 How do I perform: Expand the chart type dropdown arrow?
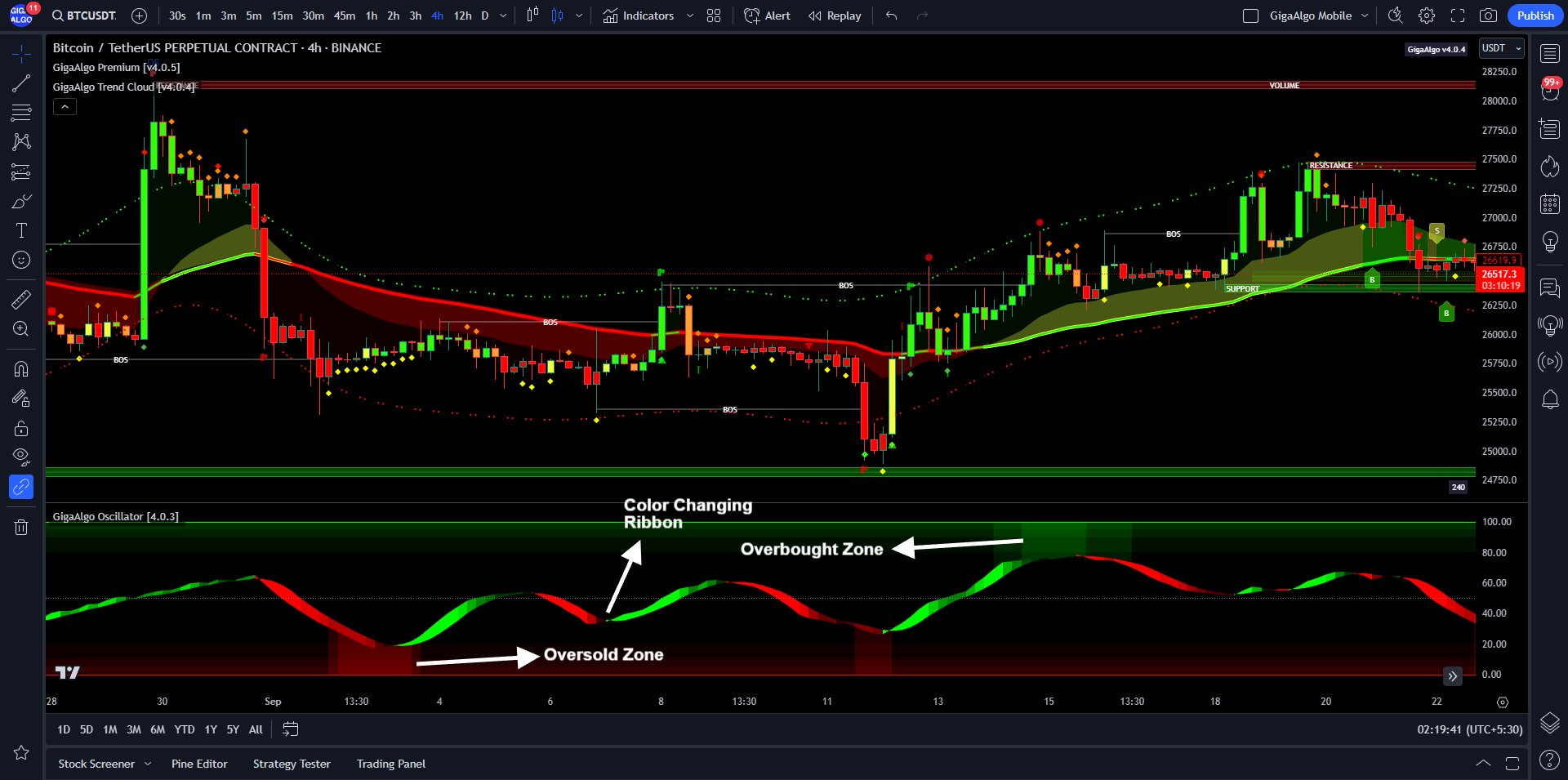click(579, 16)
